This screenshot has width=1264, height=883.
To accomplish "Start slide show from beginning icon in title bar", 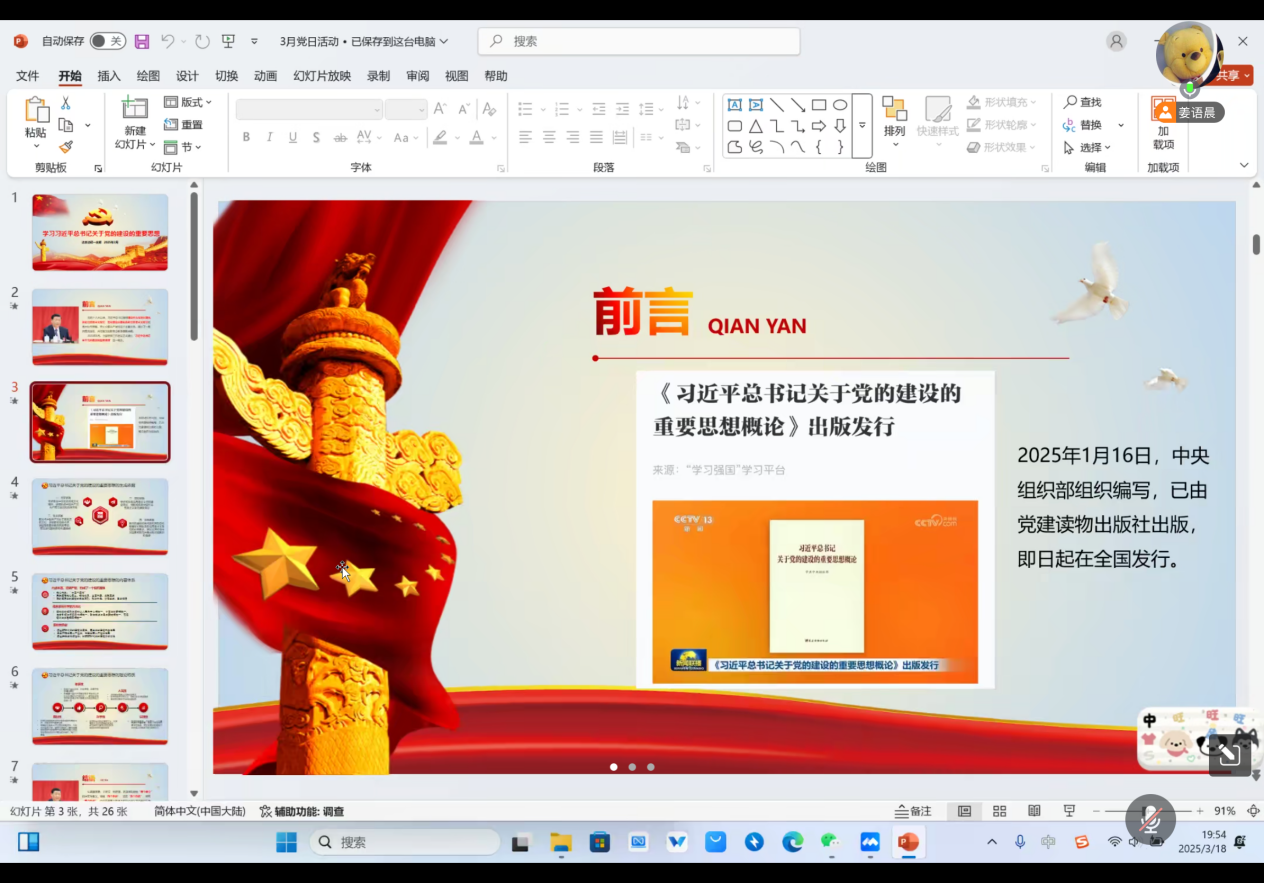I will [228, 41].
